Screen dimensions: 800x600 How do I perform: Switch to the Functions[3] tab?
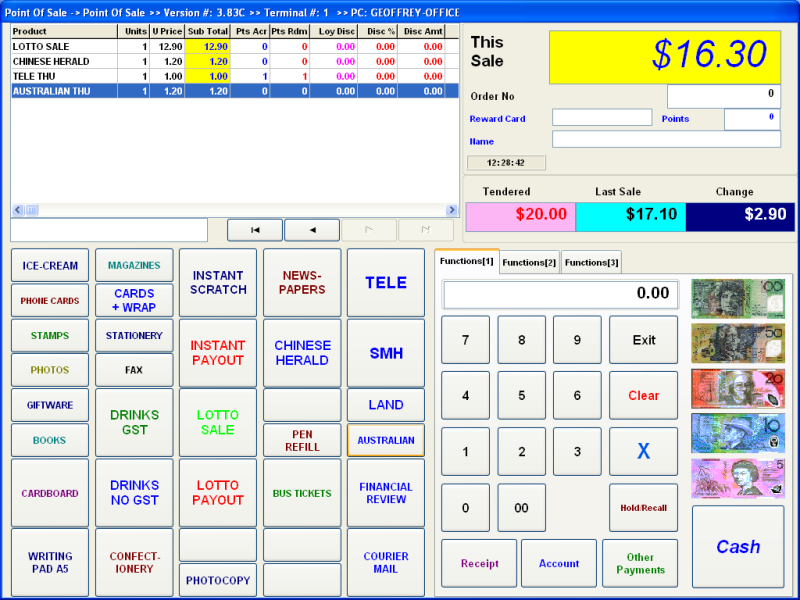click(x=591, y=262)
